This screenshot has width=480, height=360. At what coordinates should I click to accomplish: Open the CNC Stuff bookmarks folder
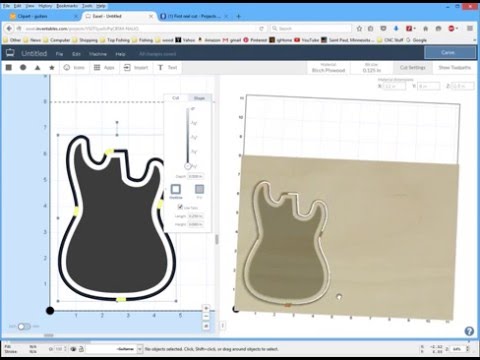390,40
